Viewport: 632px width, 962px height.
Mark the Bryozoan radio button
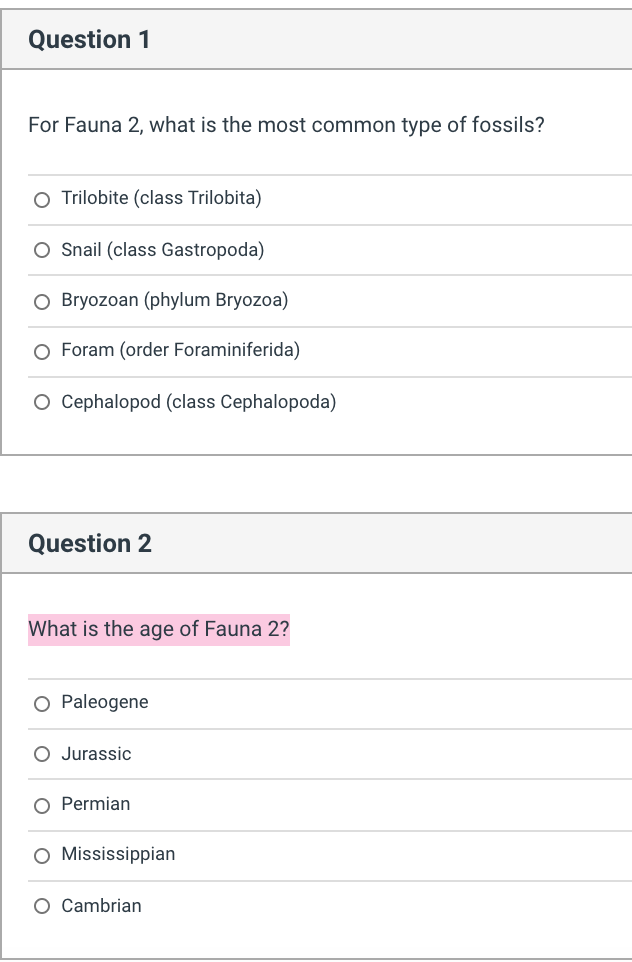pyautogui.click(x=42, y=301)
